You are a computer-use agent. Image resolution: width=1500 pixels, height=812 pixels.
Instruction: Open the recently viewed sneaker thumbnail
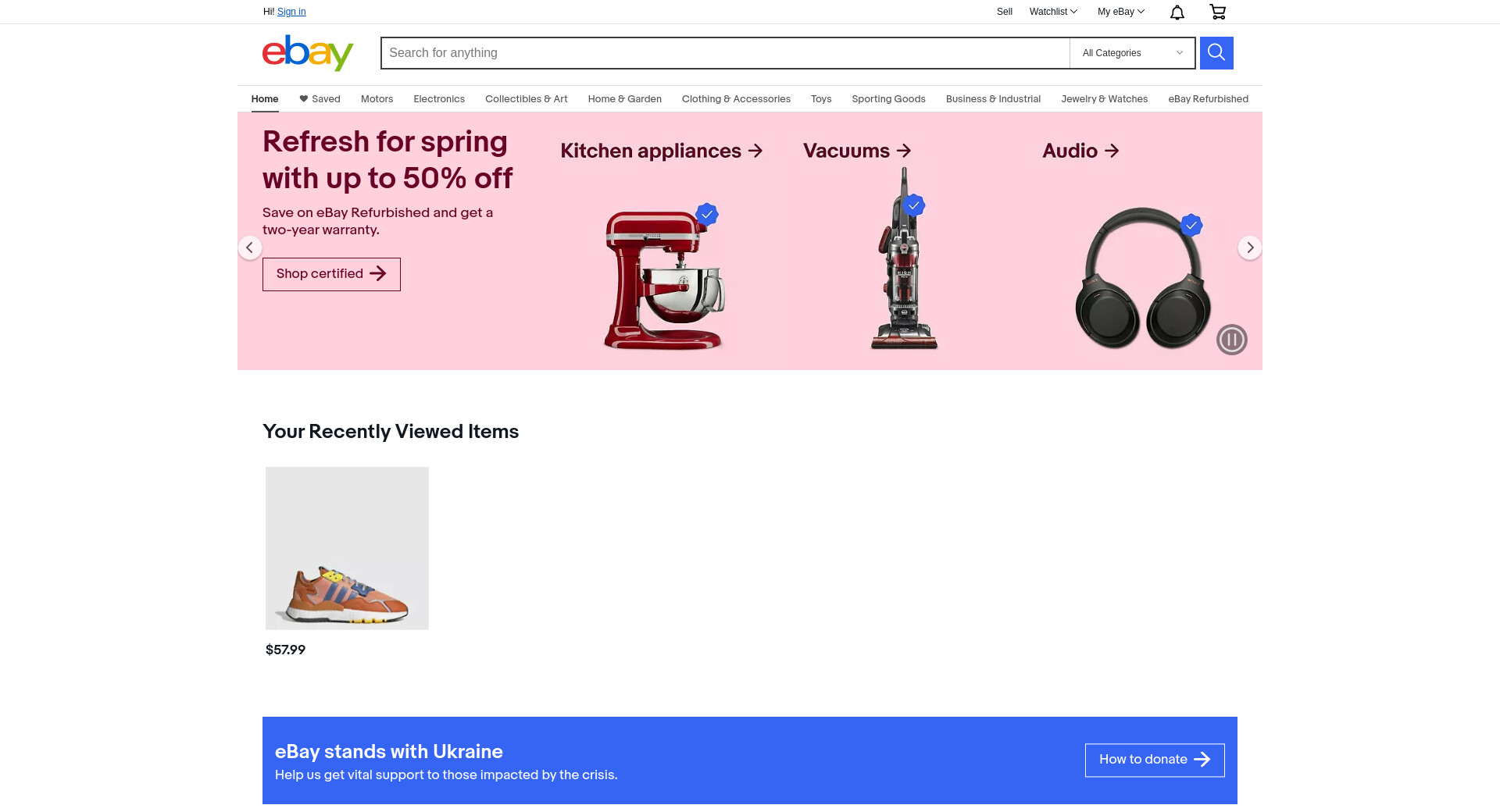[347, 548]
